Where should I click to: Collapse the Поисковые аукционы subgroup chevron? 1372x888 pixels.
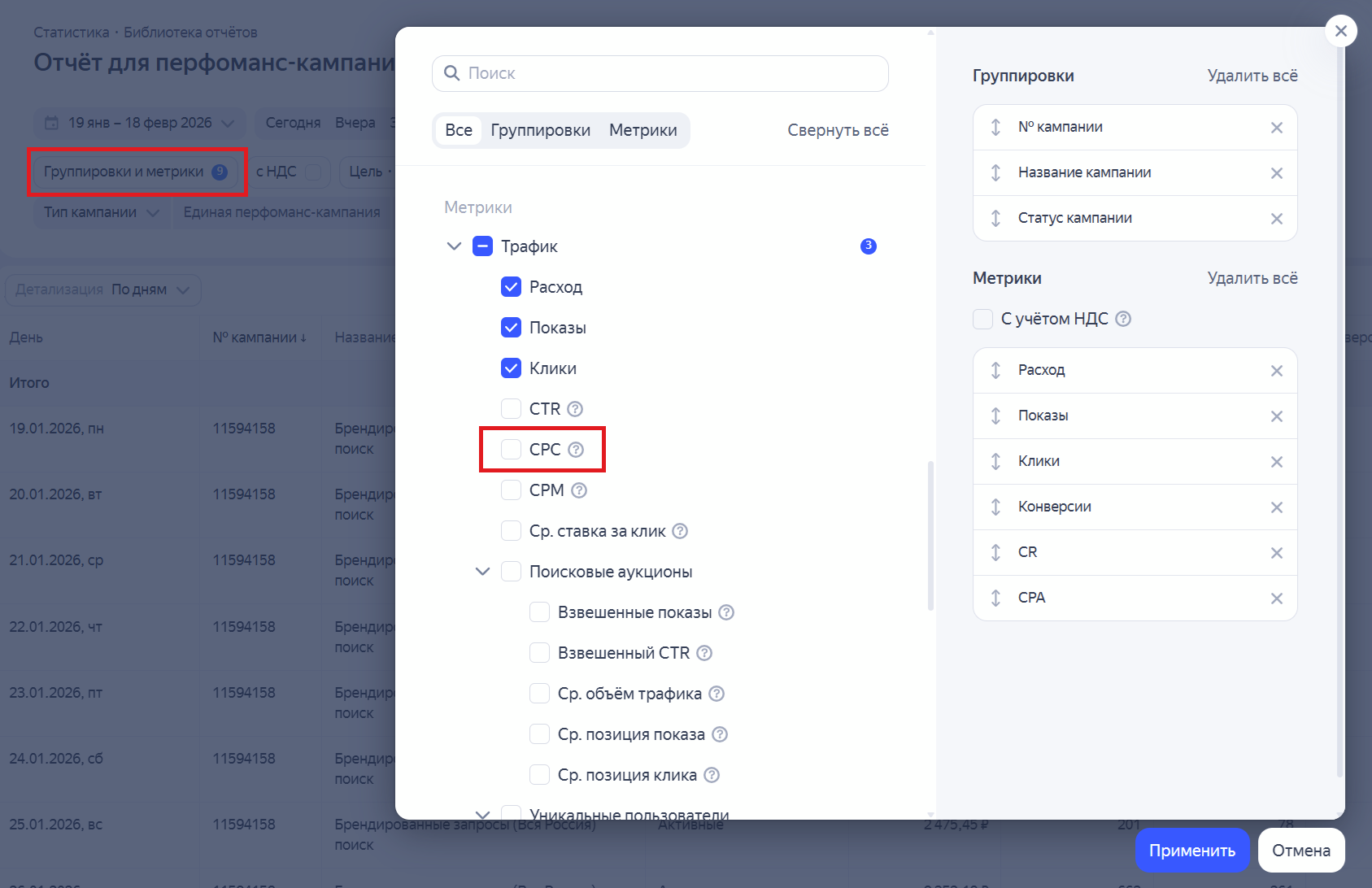click(x=482, y=572)
